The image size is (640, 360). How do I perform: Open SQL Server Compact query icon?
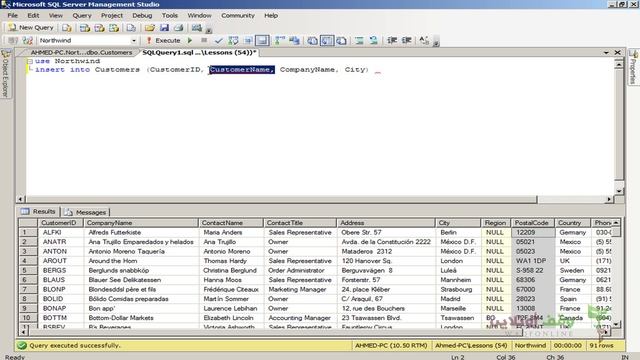(x=131, y=28)
